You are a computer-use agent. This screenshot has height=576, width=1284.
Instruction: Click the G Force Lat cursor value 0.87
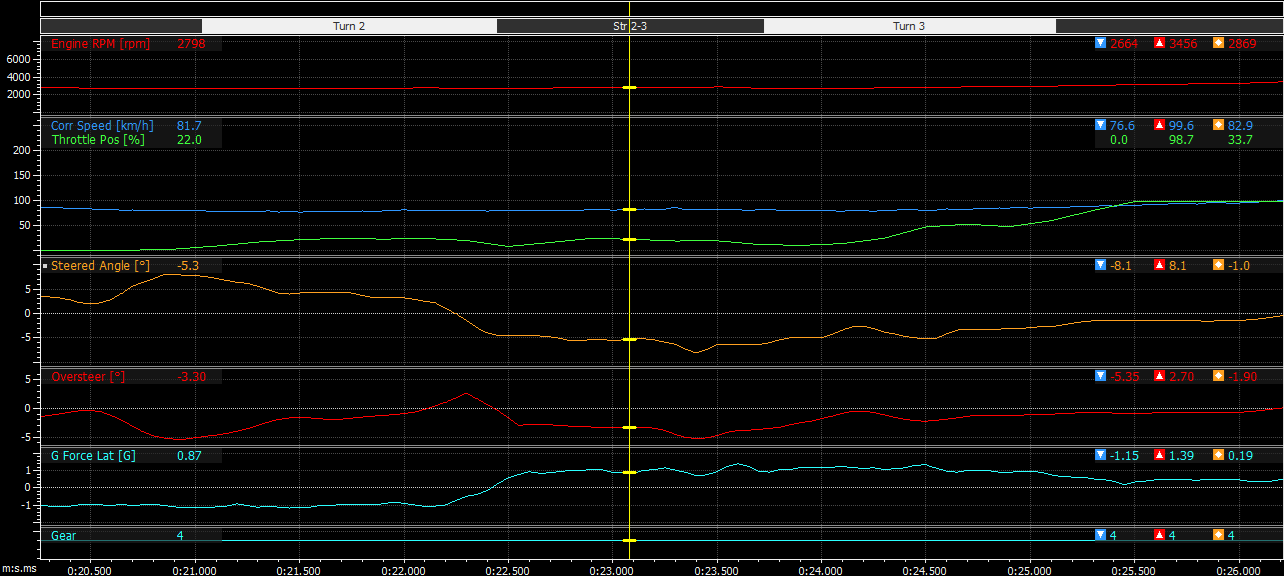(x=189, y=456)
